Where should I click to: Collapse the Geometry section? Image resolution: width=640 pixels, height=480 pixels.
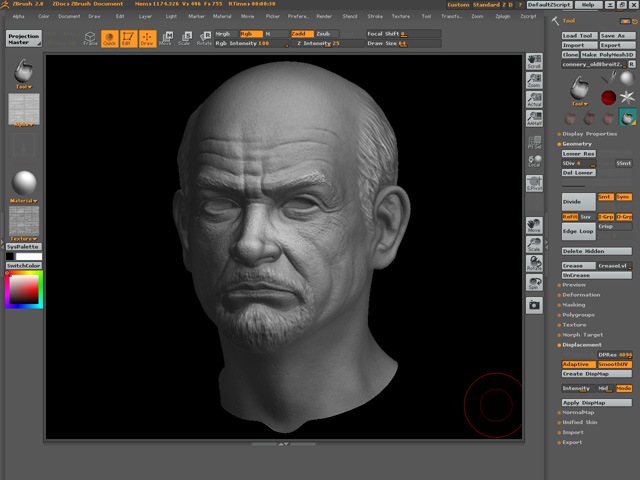[x=577, y=143]
